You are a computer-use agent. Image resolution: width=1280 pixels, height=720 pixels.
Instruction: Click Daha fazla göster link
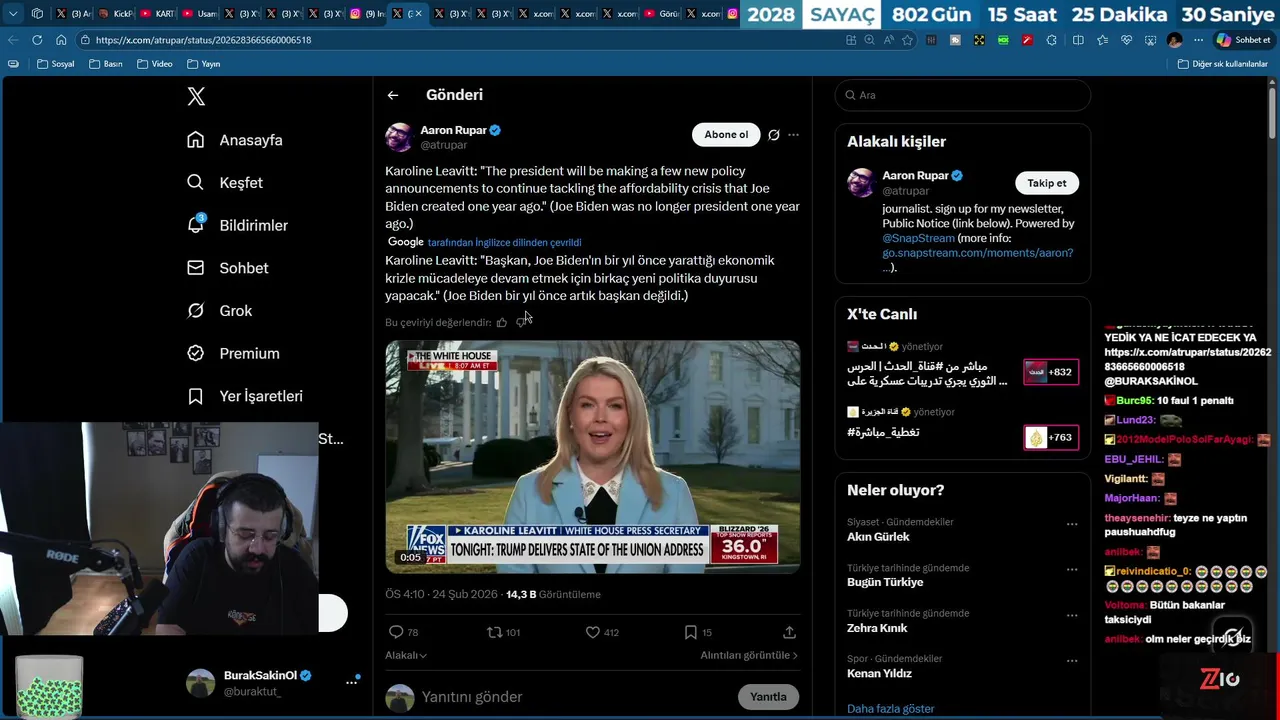890,709
